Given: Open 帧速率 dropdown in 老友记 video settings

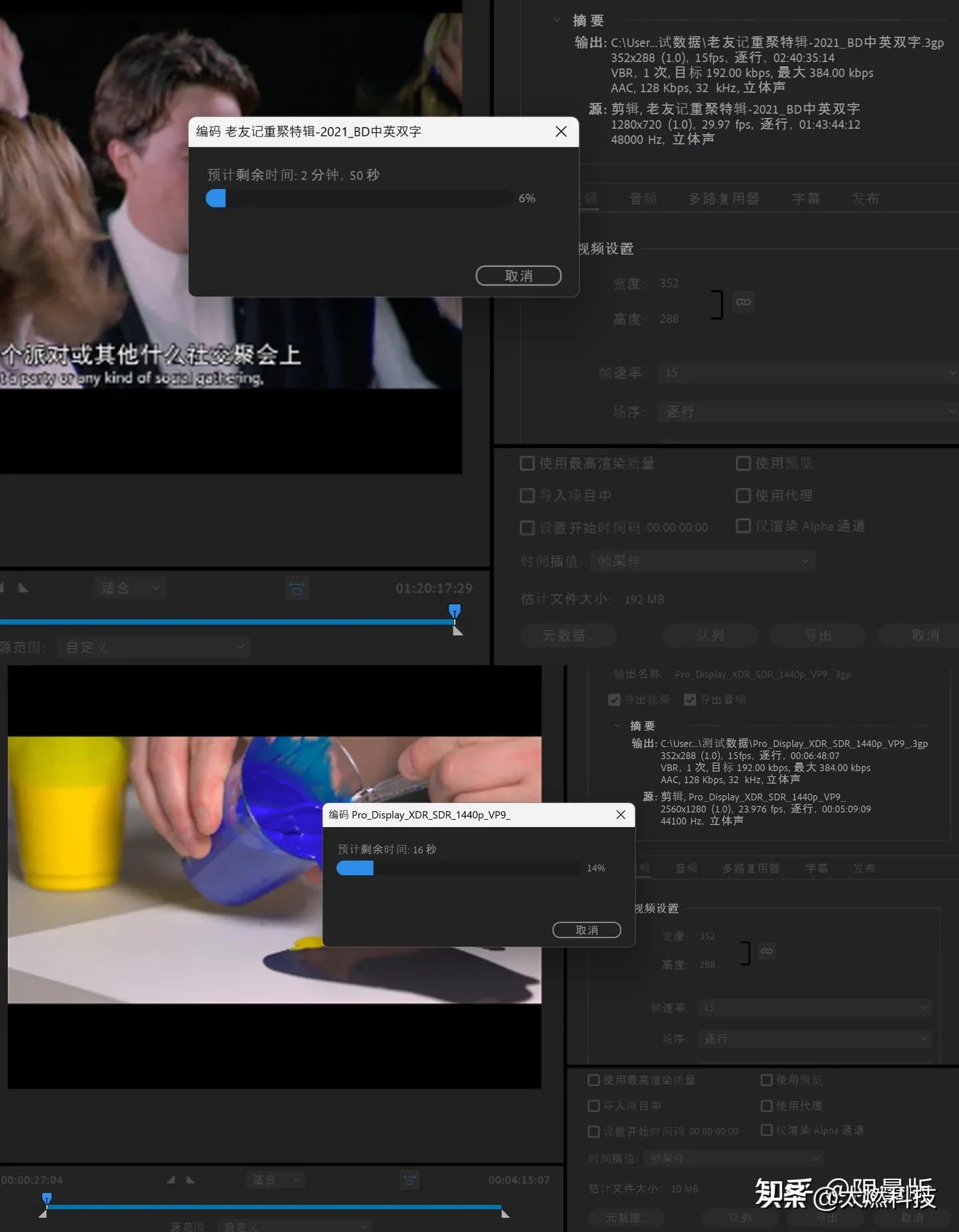Looking at the screenshot, I should (x=807, y=373).
